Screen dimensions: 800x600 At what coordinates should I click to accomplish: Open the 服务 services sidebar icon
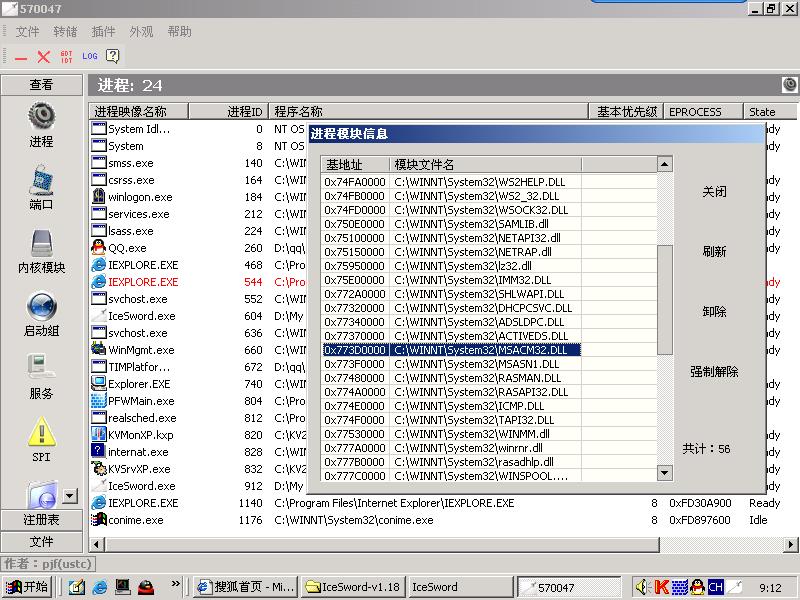coord(42,368)
